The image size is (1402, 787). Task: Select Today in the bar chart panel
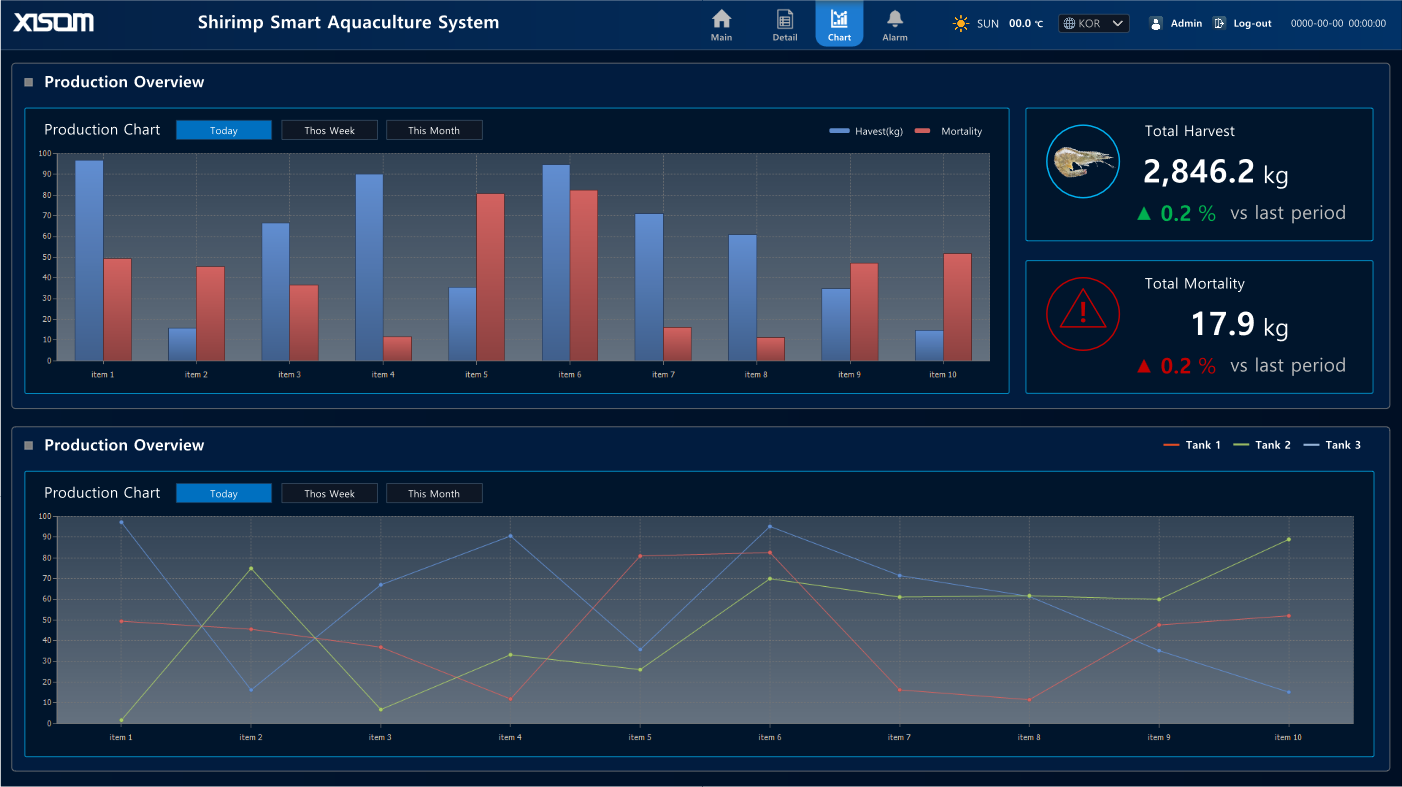point(224,130)
